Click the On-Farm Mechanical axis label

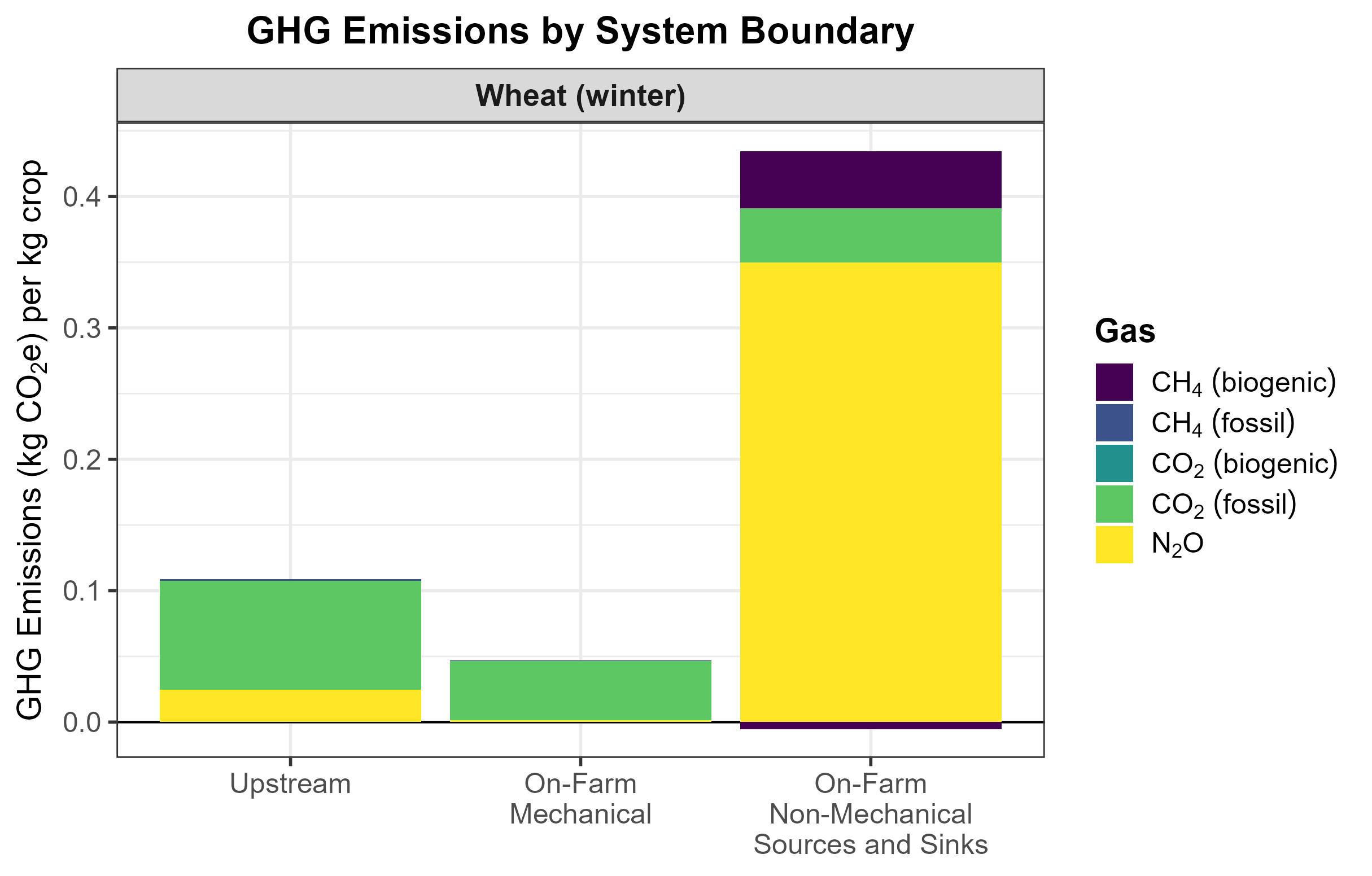click(x=580, y=799)
